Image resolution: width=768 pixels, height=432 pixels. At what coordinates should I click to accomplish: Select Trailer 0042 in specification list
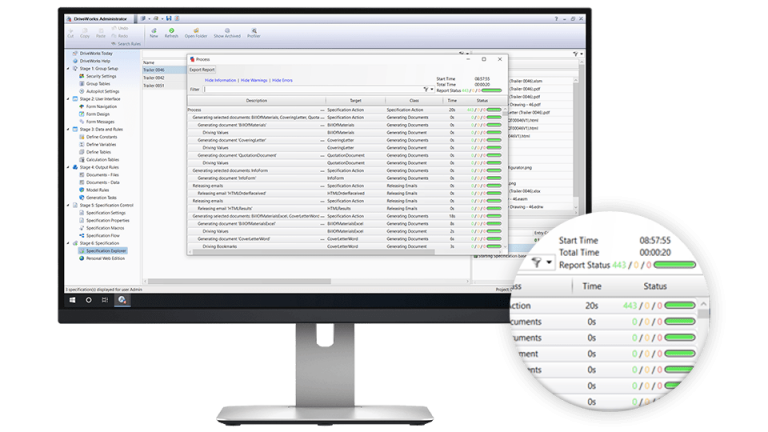point(153,78)
